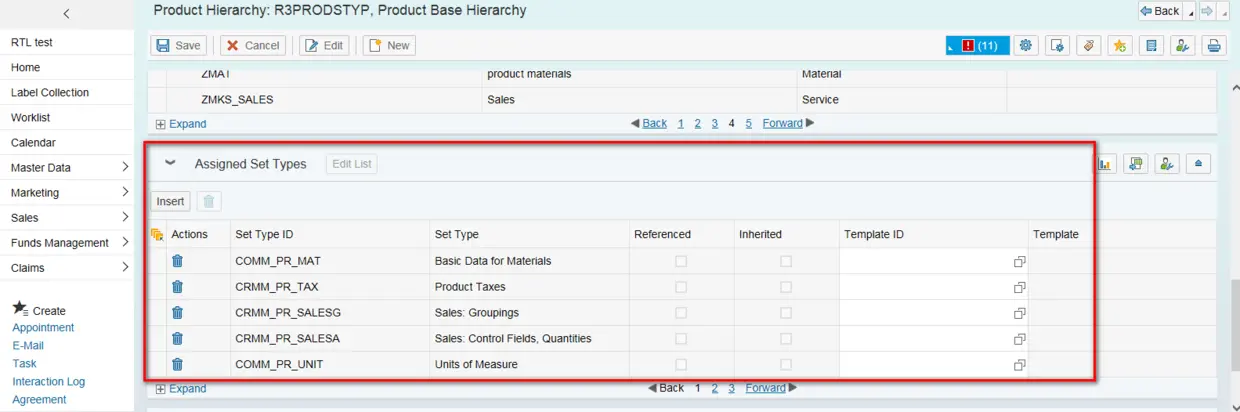Expand the Sales submenu arrow
Viewport: 1240px width, 412px height.
pyautogui.click(x=125, y=217)
